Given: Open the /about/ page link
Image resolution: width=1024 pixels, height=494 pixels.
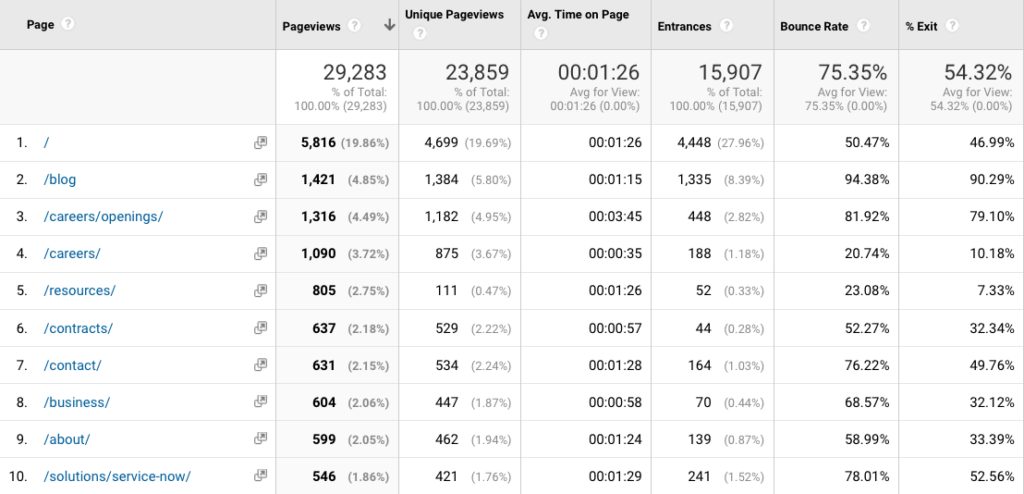Looking at the screenshot, I should click(67, 438).
